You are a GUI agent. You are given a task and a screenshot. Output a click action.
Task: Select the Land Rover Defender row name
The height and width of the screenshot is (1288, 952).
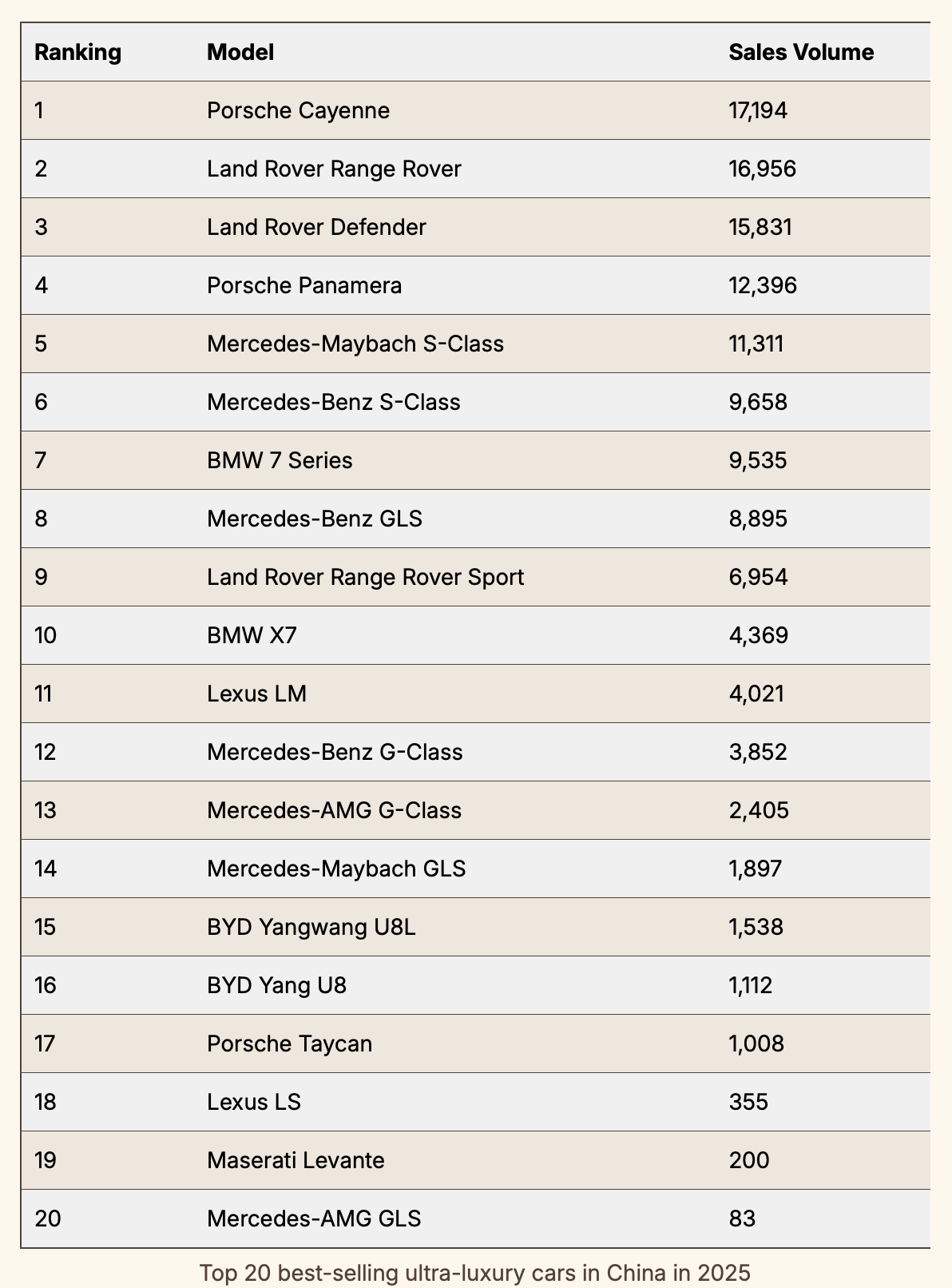point(316,227)
